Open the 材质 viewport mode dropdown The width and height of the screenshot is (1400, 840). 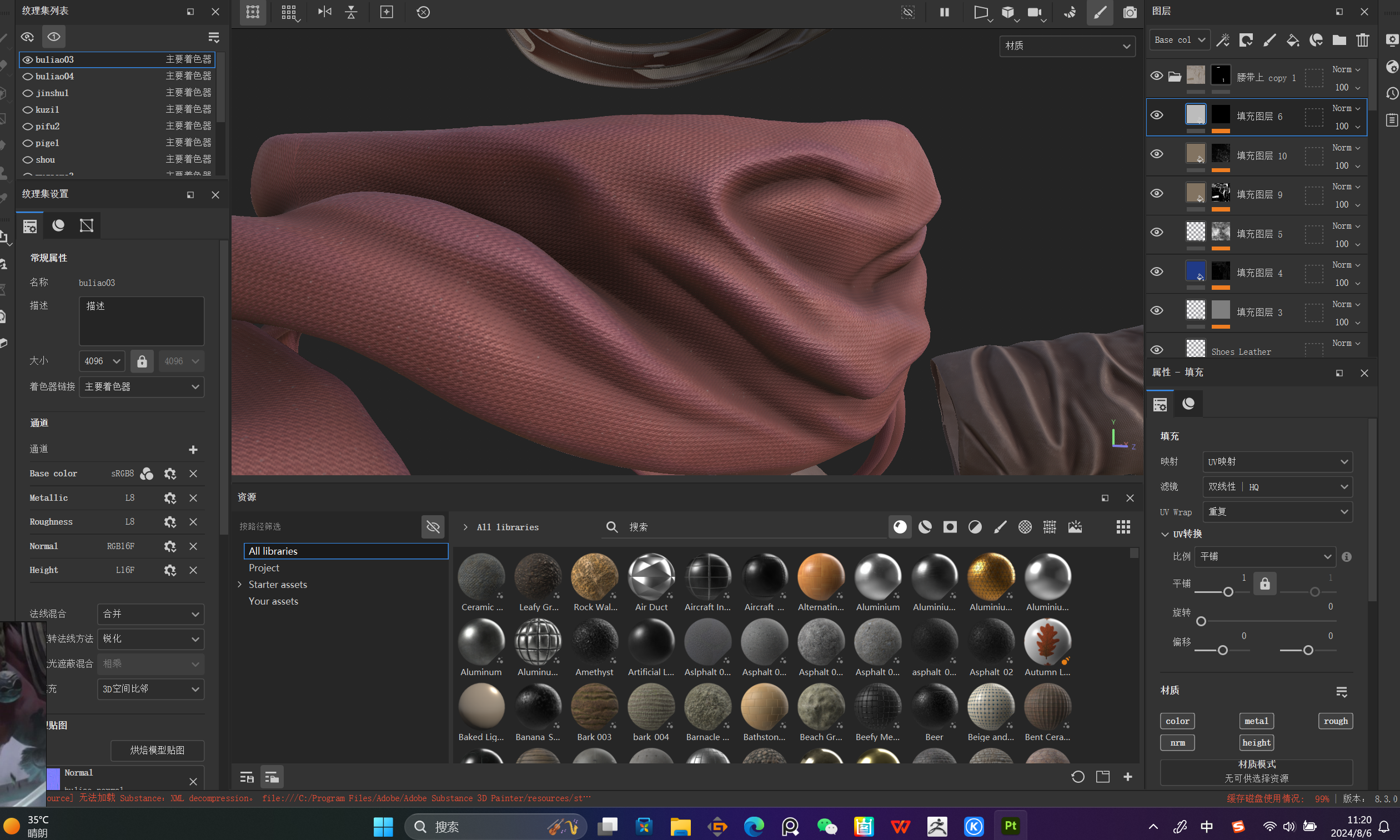(x=1067, y=46)
